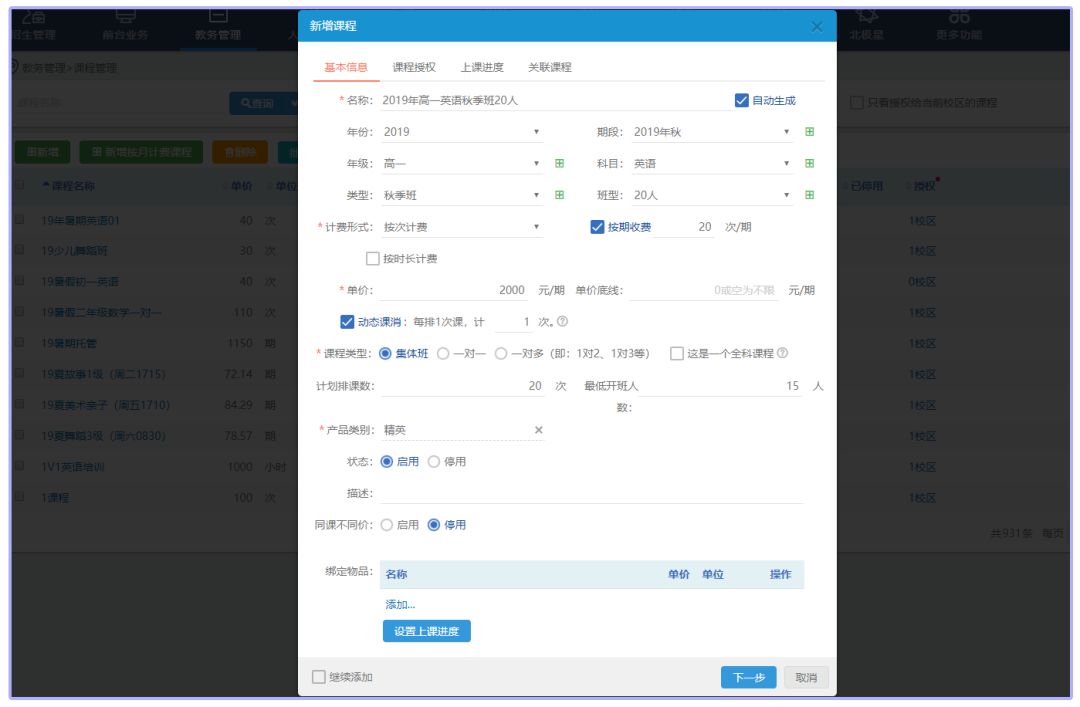Click green add icon next to 年级
Viewport: 1080px width, 707px height.
[x=559, y=164]
